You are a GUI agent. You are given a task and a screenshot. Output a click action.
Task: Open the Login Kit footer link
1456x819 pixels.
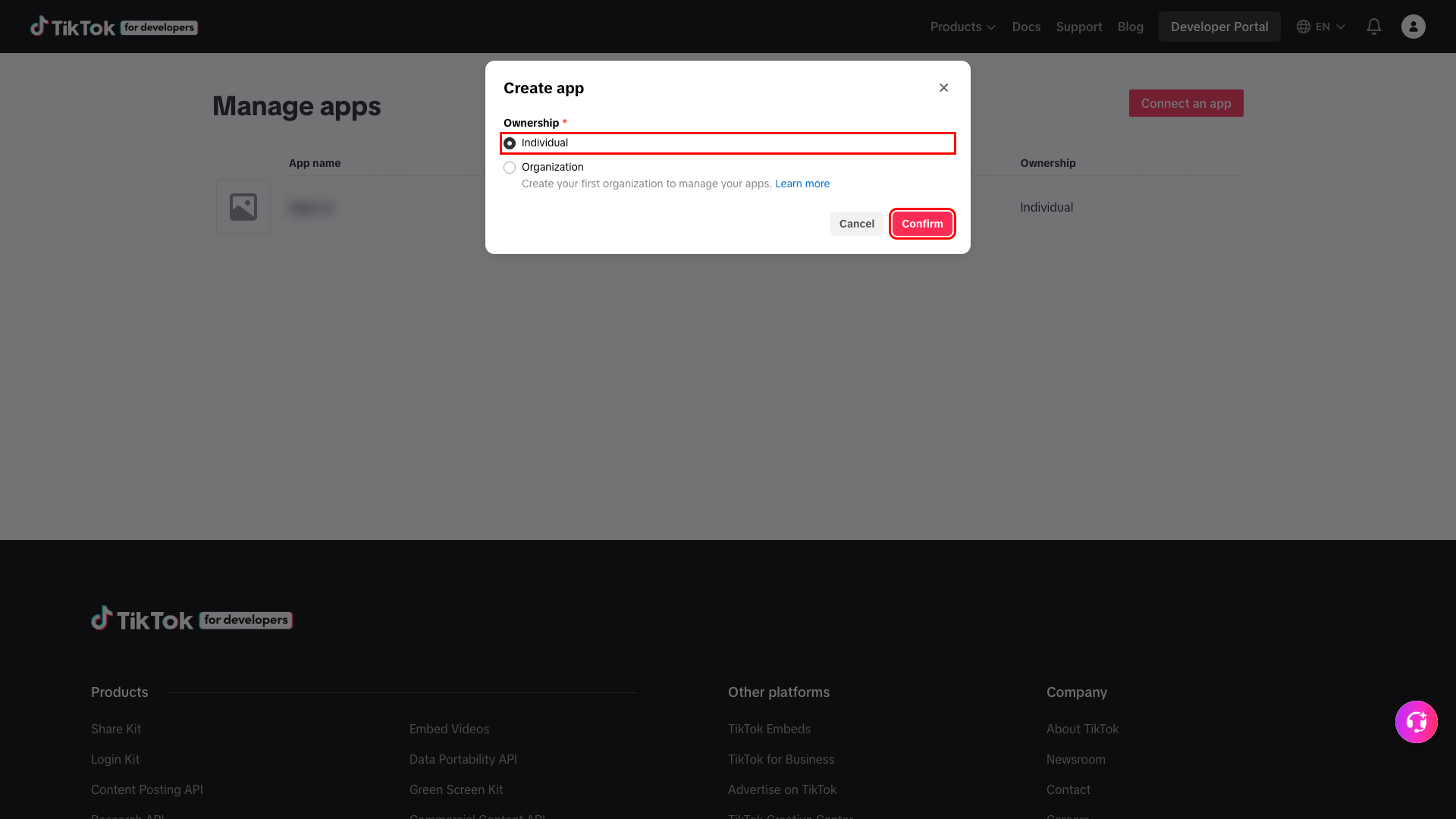coord(115,759)
